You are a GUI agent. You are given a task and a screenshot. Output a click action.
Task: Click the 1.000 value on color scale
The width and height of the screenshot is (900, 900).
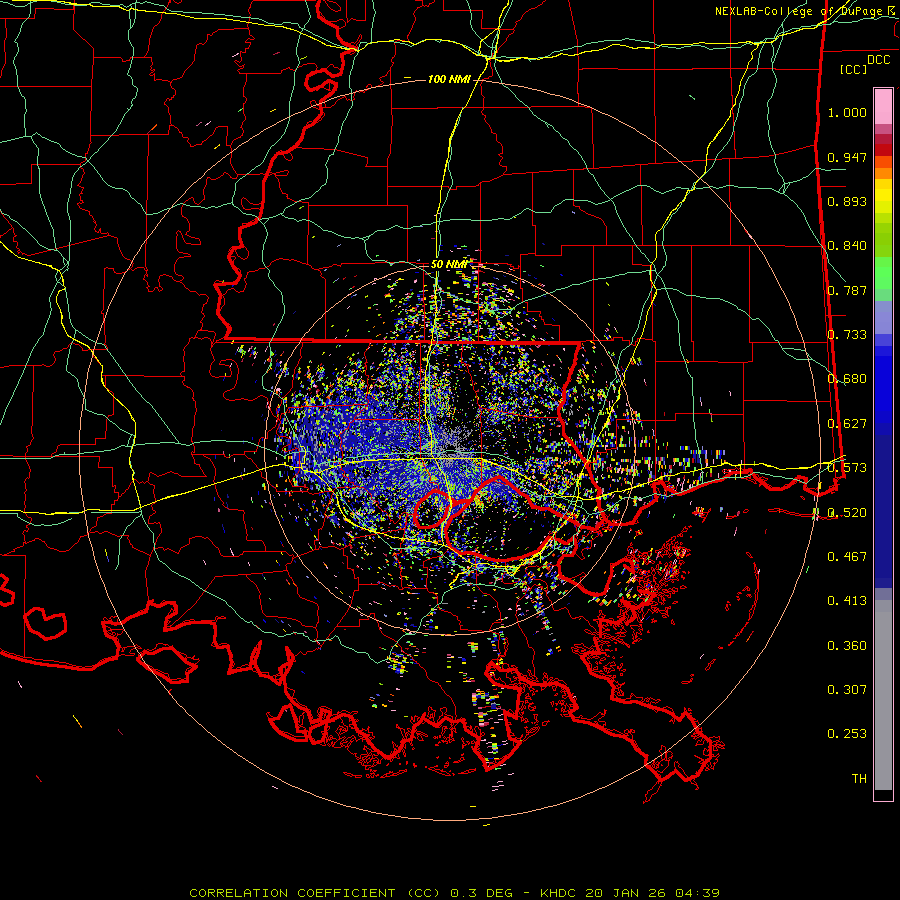click(847, 112)
